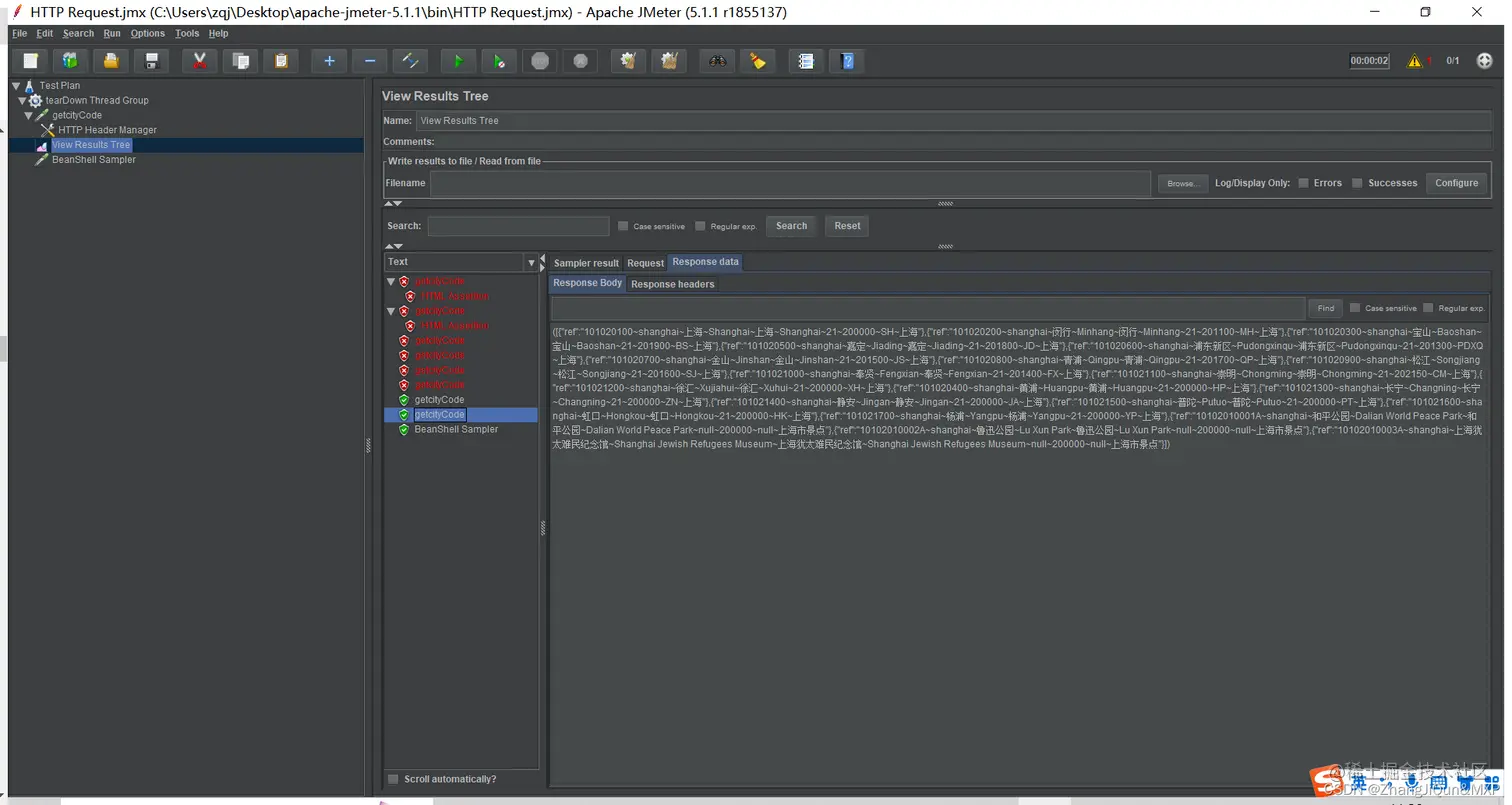Screen dimensions: 1512x805
Task: Click the remote engines globe icon at top right
Action: coord(1484,61)
